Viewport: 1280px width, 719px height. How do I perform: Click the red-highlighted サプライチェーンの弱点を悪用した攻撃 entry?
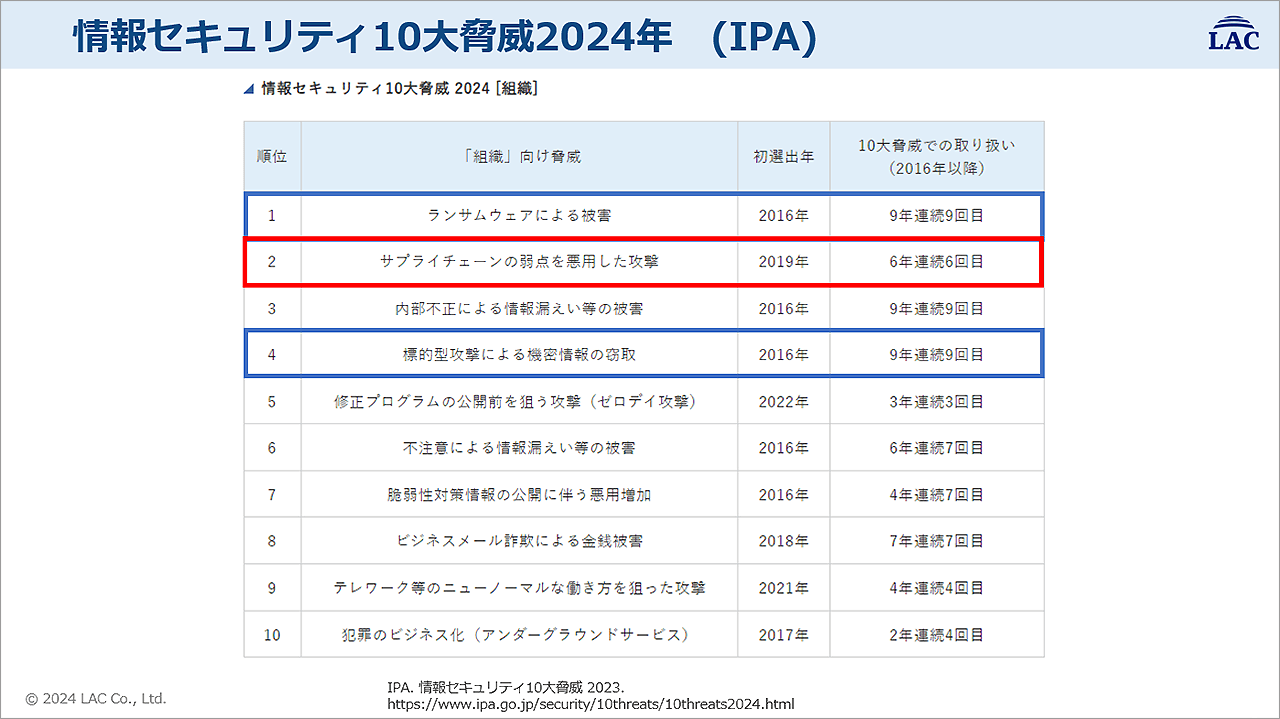point(519,262)
